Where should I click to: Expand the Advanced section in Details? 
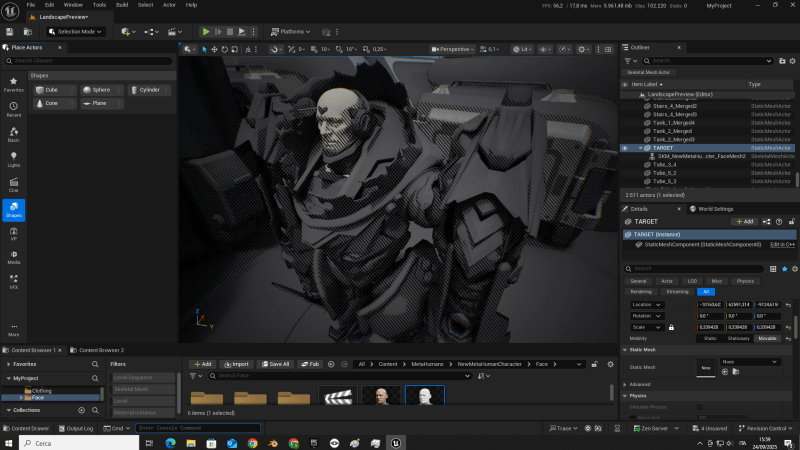pyautogui.click(x=640, y=384)
